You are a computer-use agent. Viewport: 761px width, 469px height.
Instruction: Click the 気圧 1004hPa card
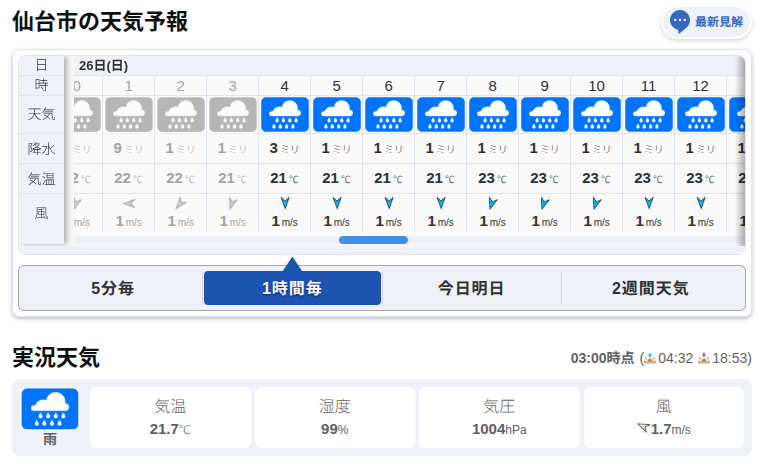499,418
